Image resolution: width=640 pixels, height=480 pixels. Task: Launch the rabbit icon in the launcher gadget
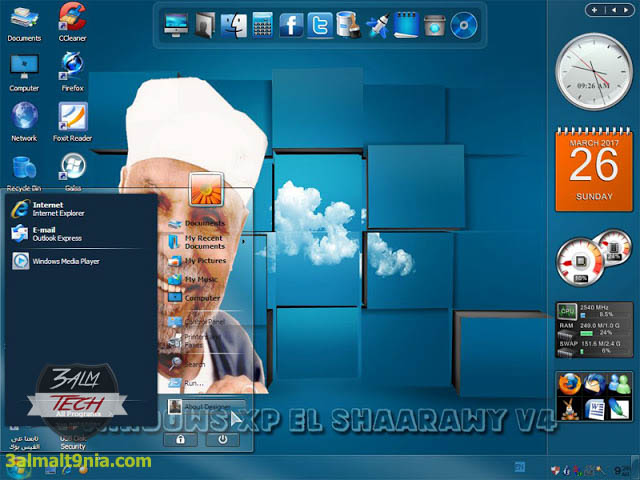click(569, 409)
